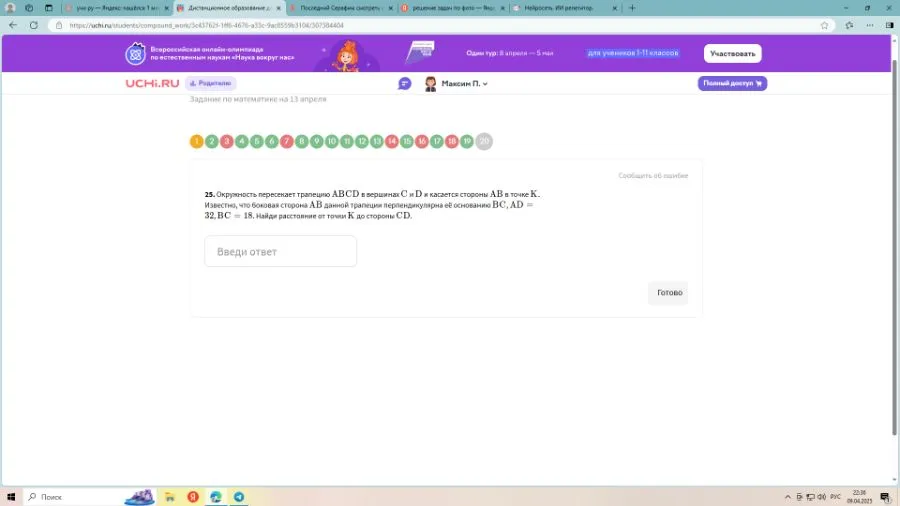Click the olympiad atom logo in banner
This screenshot has width=900, height=506.
(x=136, y=53)
